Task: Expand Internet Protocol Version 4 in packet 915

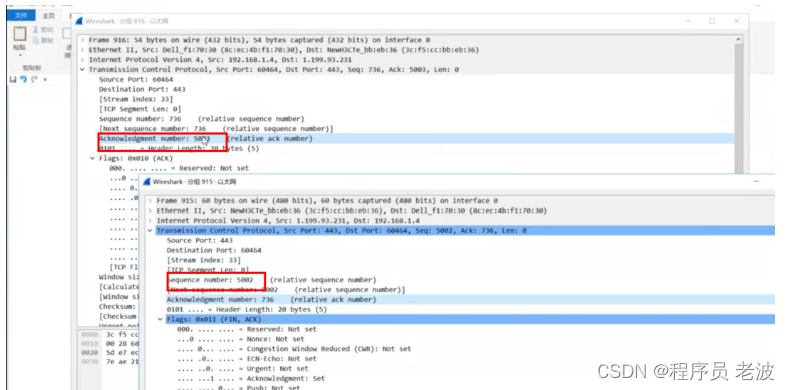Action: (150, 221)
